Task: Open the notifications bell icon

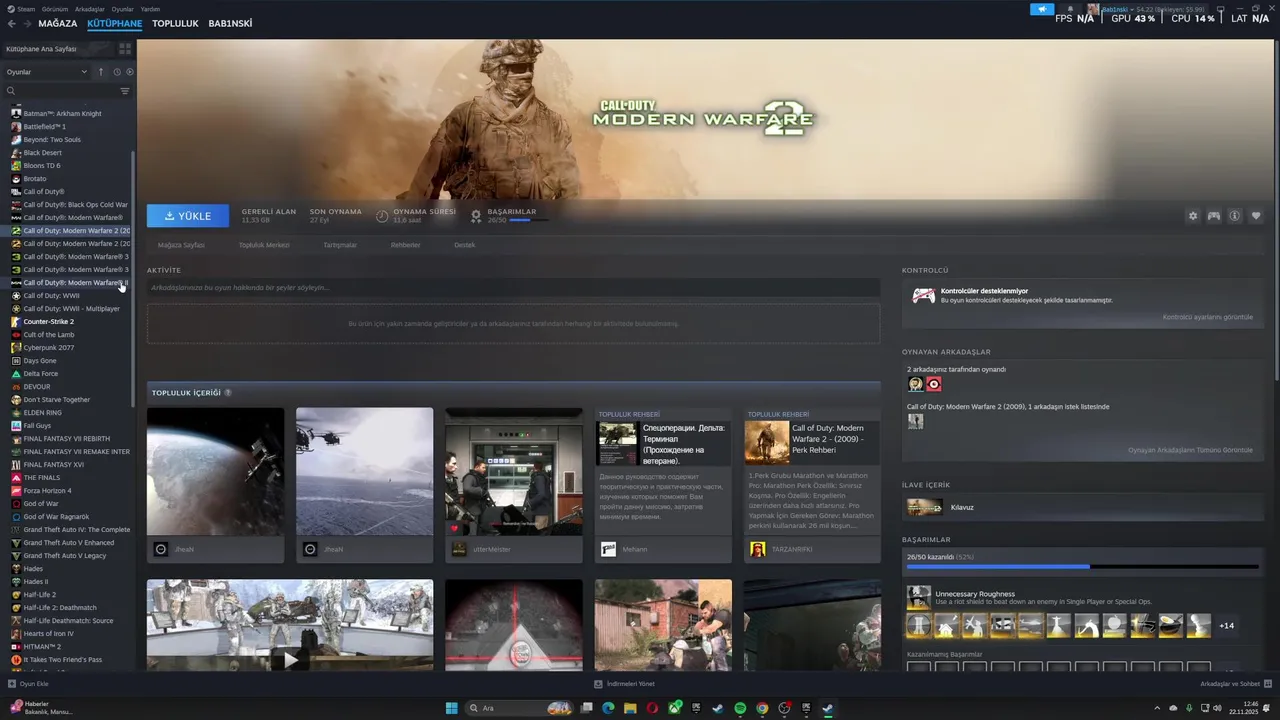Action: click(x=1071, y=9)
